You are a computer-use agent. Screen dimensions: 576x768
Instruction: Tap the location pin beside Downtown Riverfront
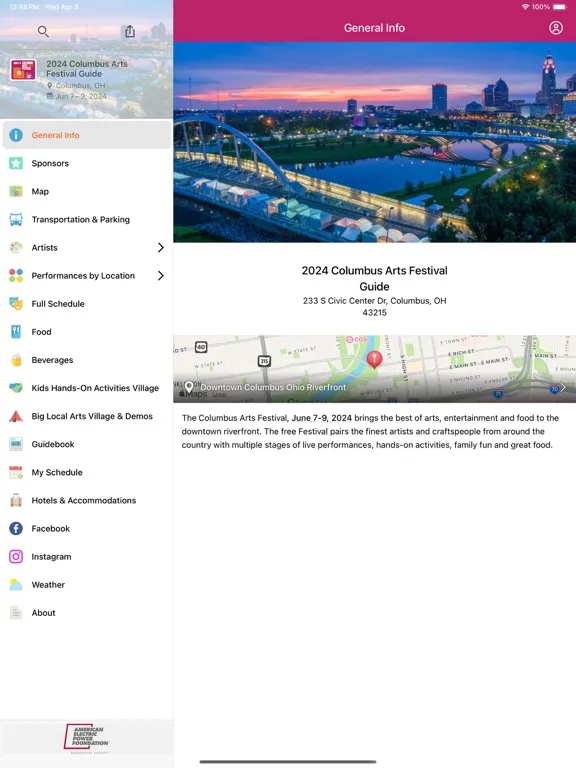pos(189,387)
